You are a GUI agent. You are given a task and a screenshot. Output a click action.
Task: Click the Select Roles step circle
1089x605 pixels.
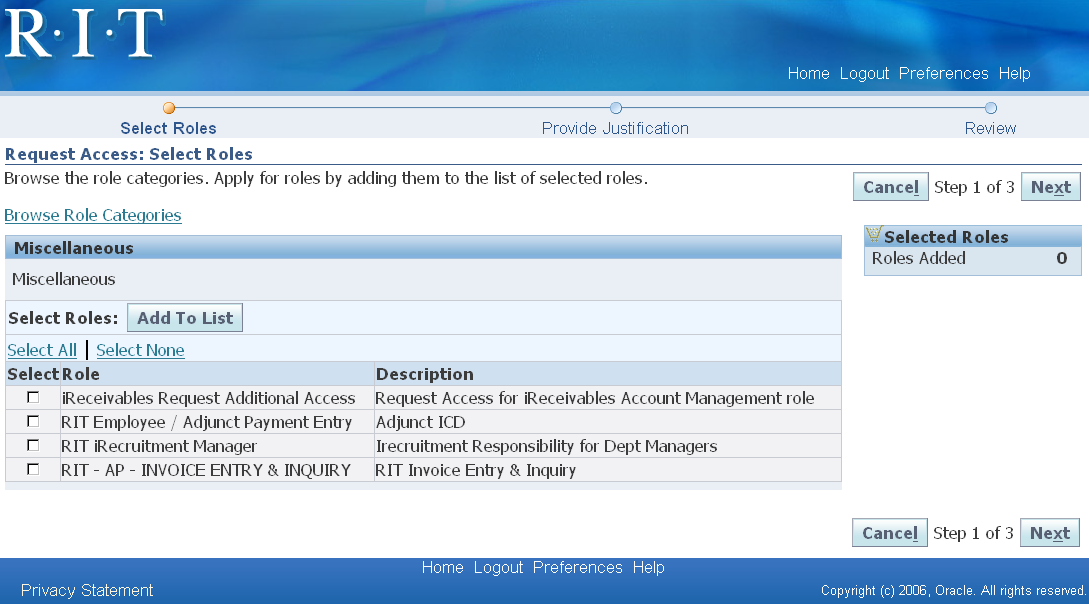coord(169,108)
